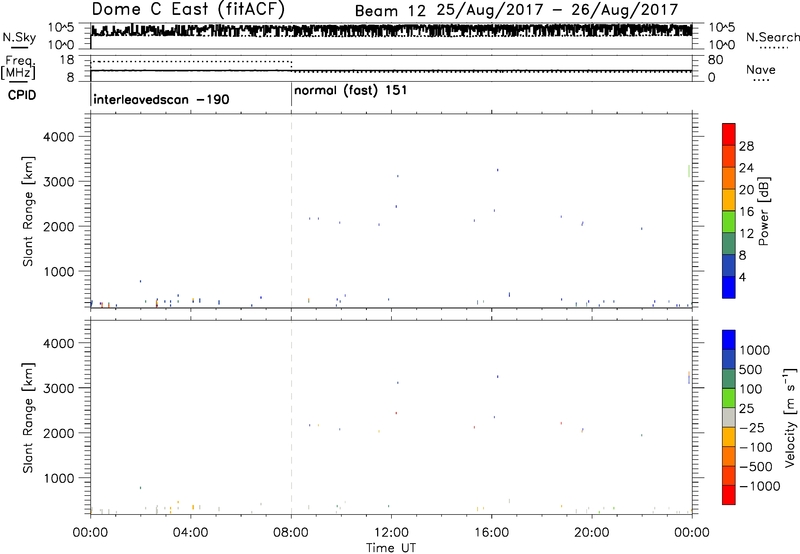Click the 'interleavedscan -190' CPID text

(x=161, y=99)
